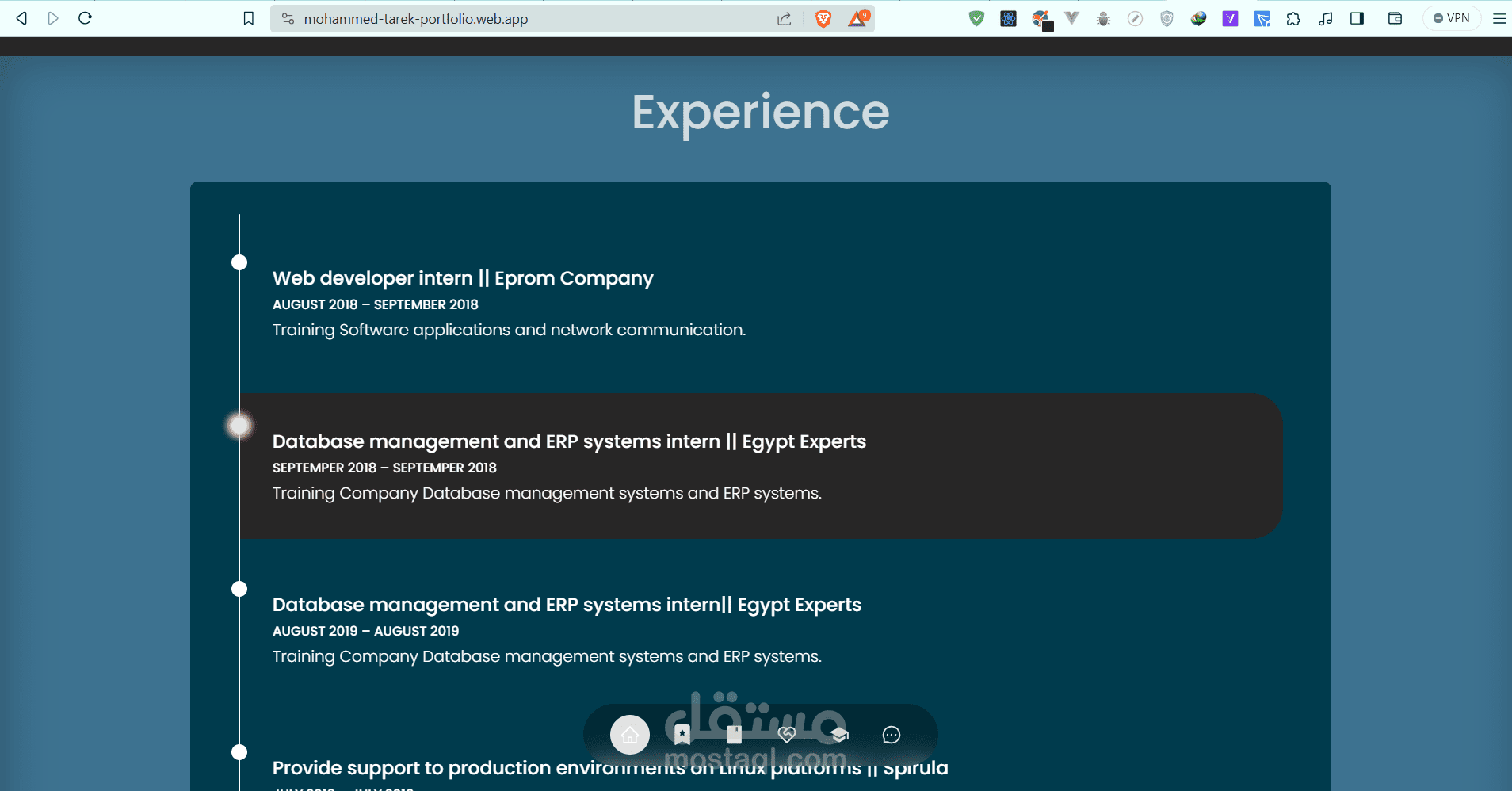This screenshot has width=1512, height=791.
Task: Click description under the SEPTEMPER 2018 entry
Action: (547, 493)
